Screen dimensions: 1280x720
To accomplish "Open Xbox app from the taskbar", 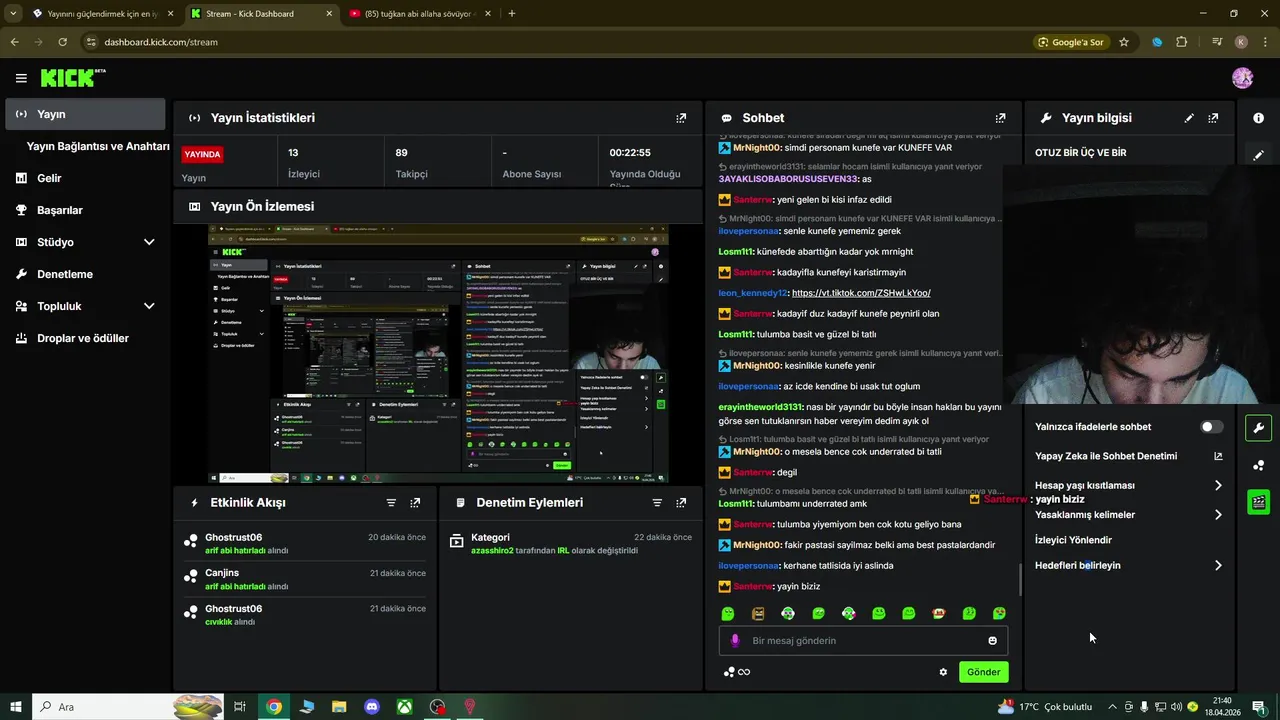I will 404,707.
